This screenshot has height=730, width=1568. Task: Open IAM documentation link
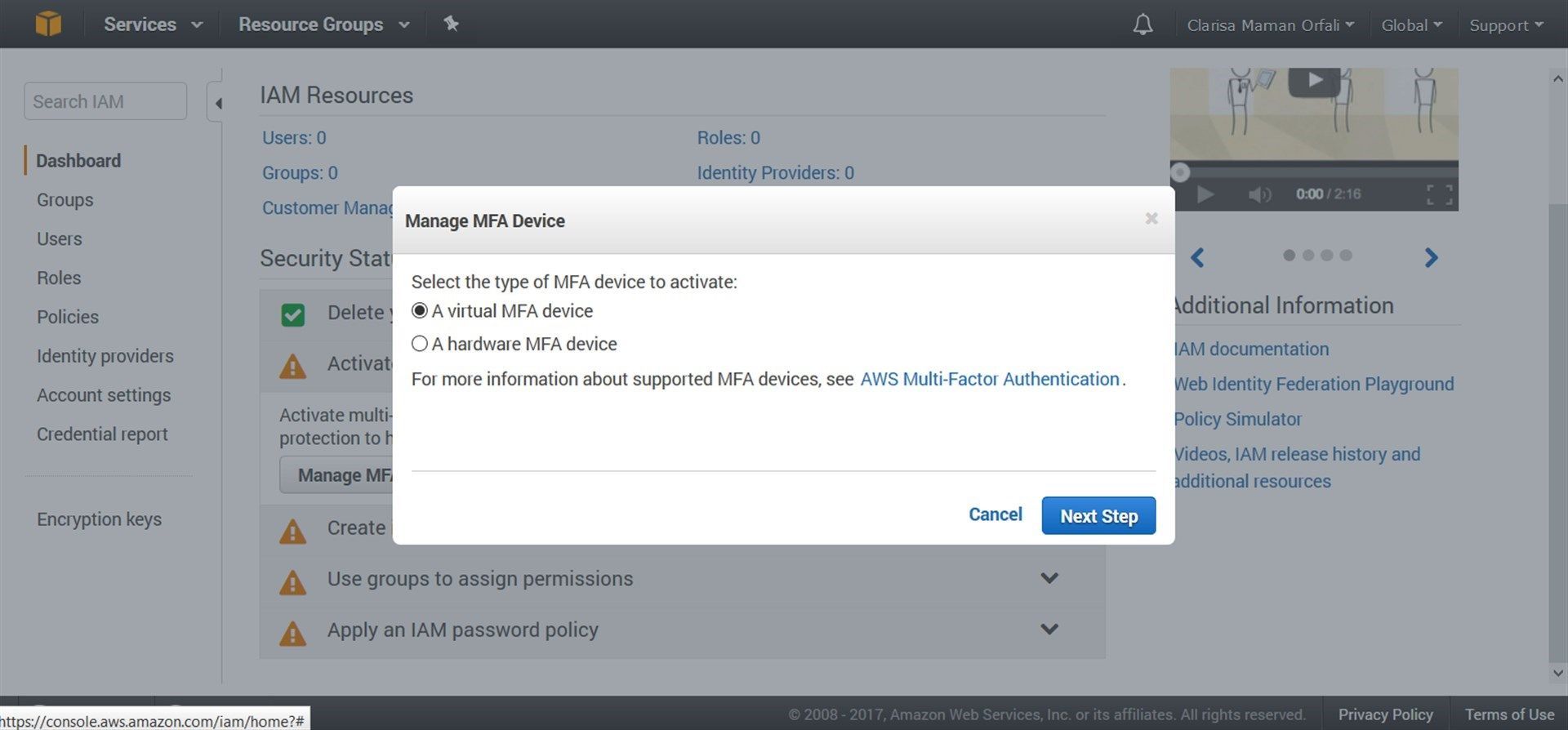point(1251,349)
